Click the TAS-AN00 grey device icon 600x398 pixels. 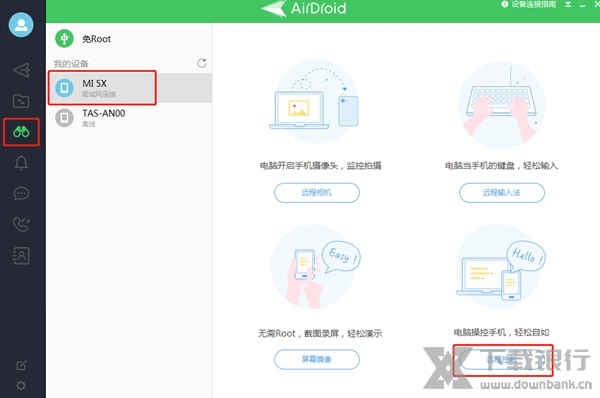(64, 117)
